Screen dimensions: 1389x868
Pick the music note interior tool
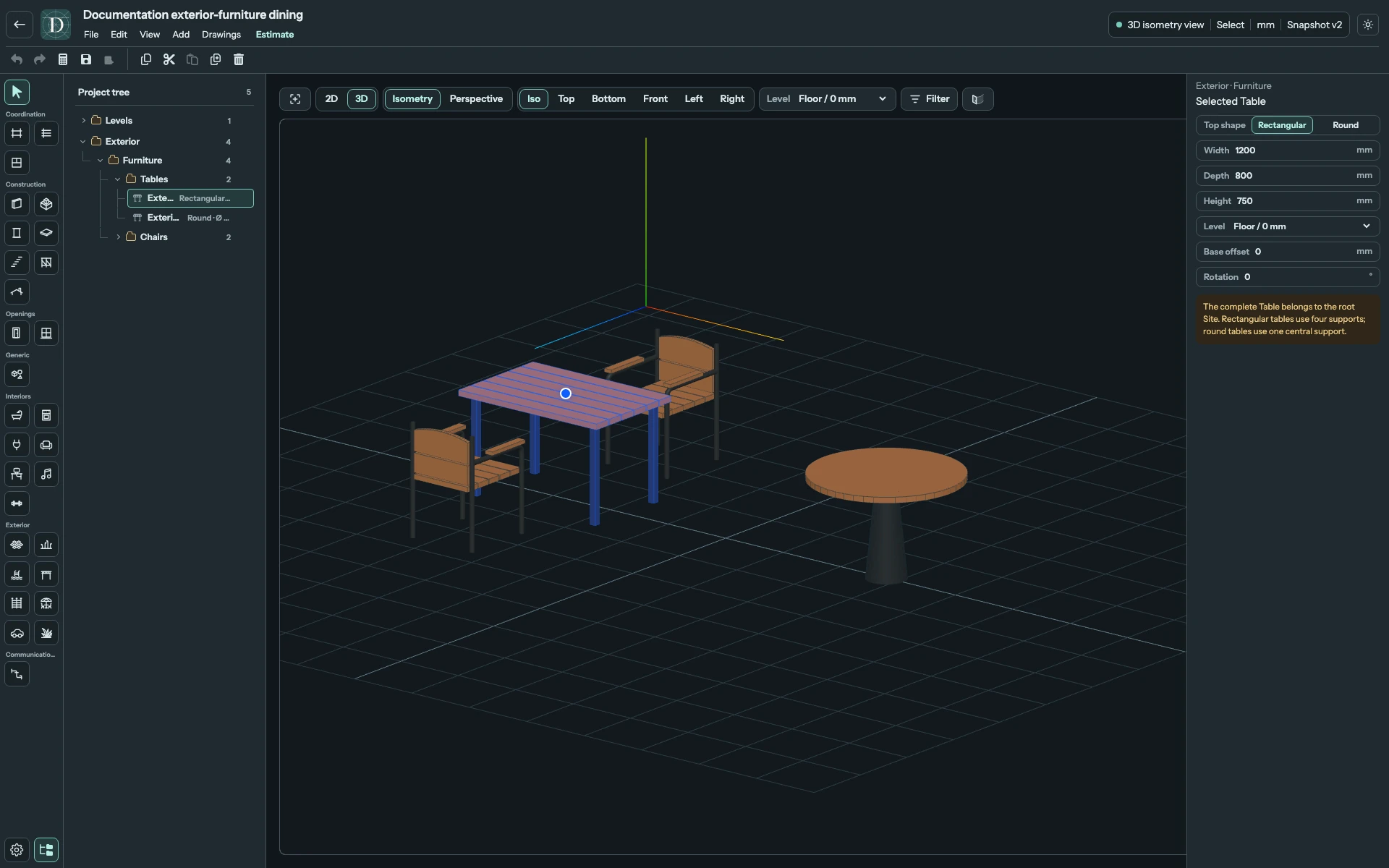click(46, 474)
